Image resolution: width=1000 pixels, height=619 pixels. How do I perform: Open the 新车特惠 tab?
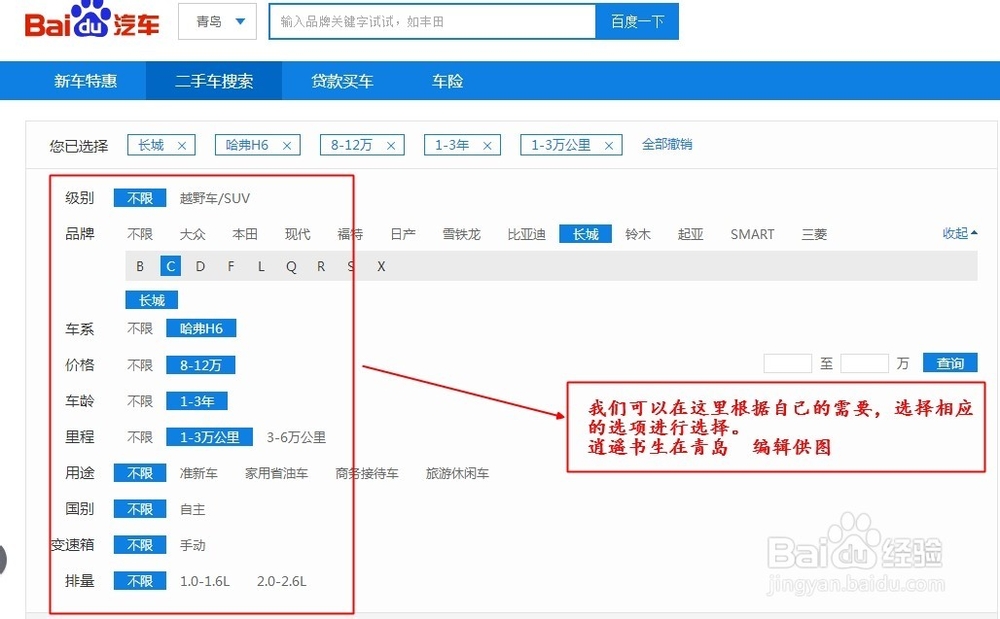point(85,81)
